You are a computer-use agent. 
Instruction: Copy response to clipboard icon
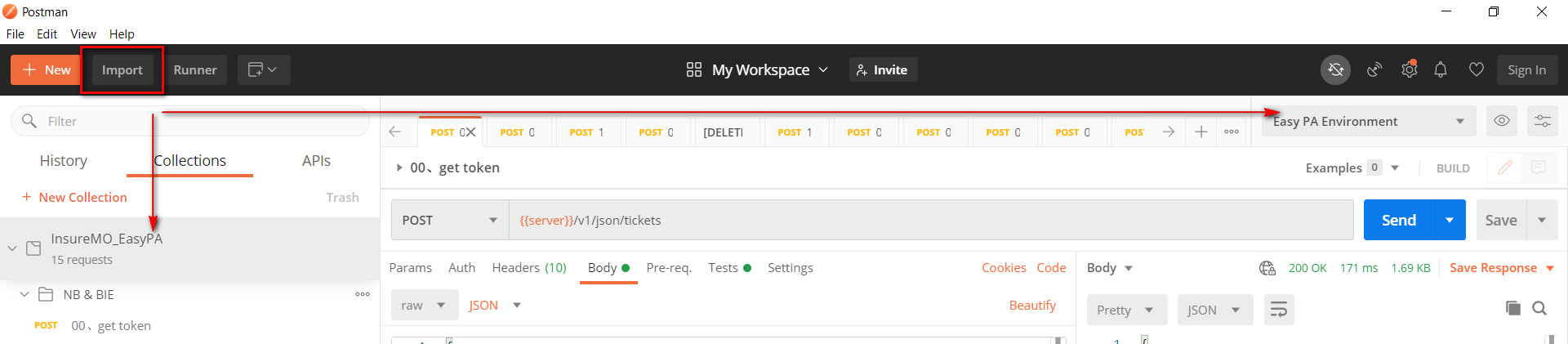1513,308
